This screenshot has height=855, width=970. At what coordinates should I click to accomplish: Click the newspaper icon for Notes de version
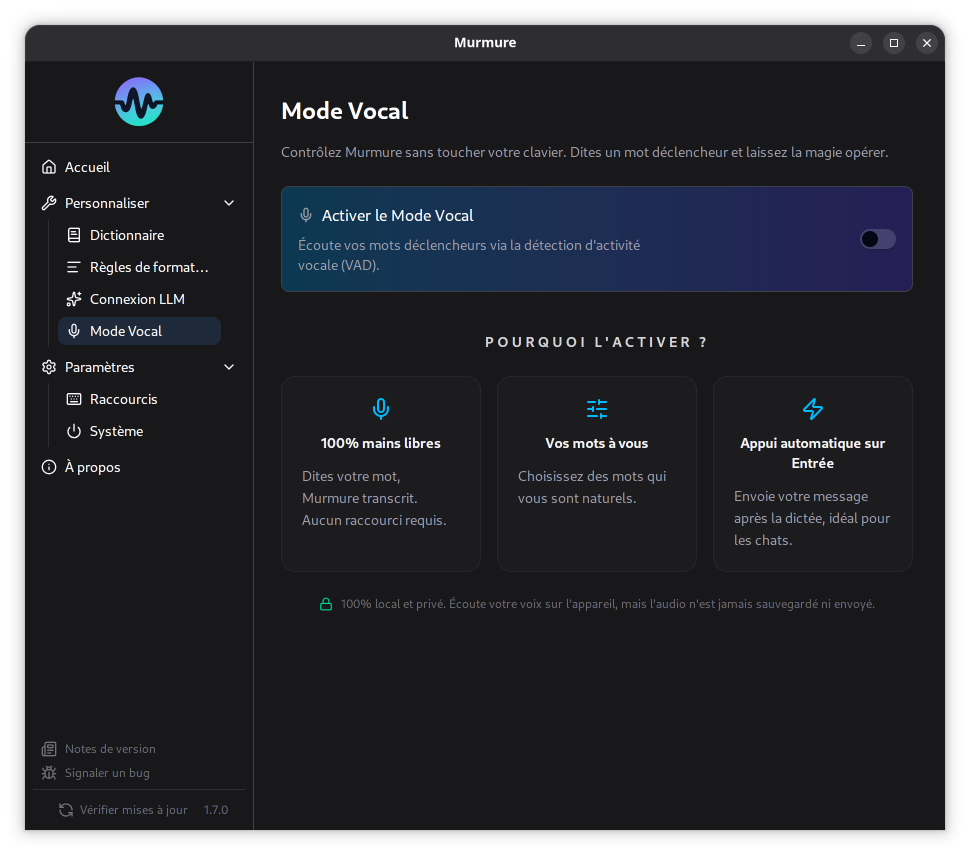(x=49, y=749)
